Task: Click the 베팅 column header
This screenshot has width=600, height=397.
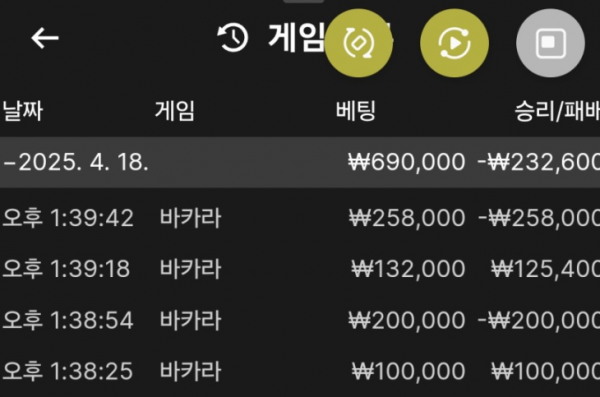Action: [355, 111]
